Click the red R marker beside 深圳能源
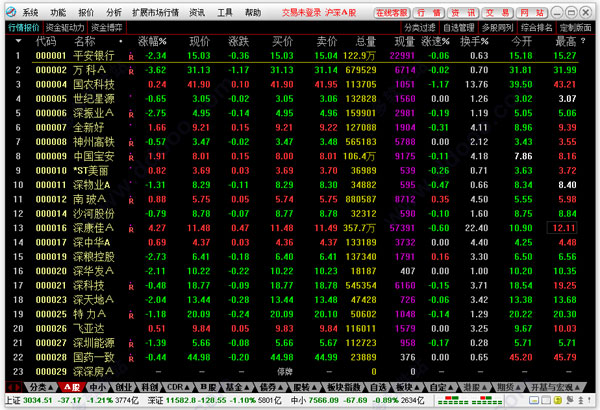 pyautogui.click(x=131, y=344)
